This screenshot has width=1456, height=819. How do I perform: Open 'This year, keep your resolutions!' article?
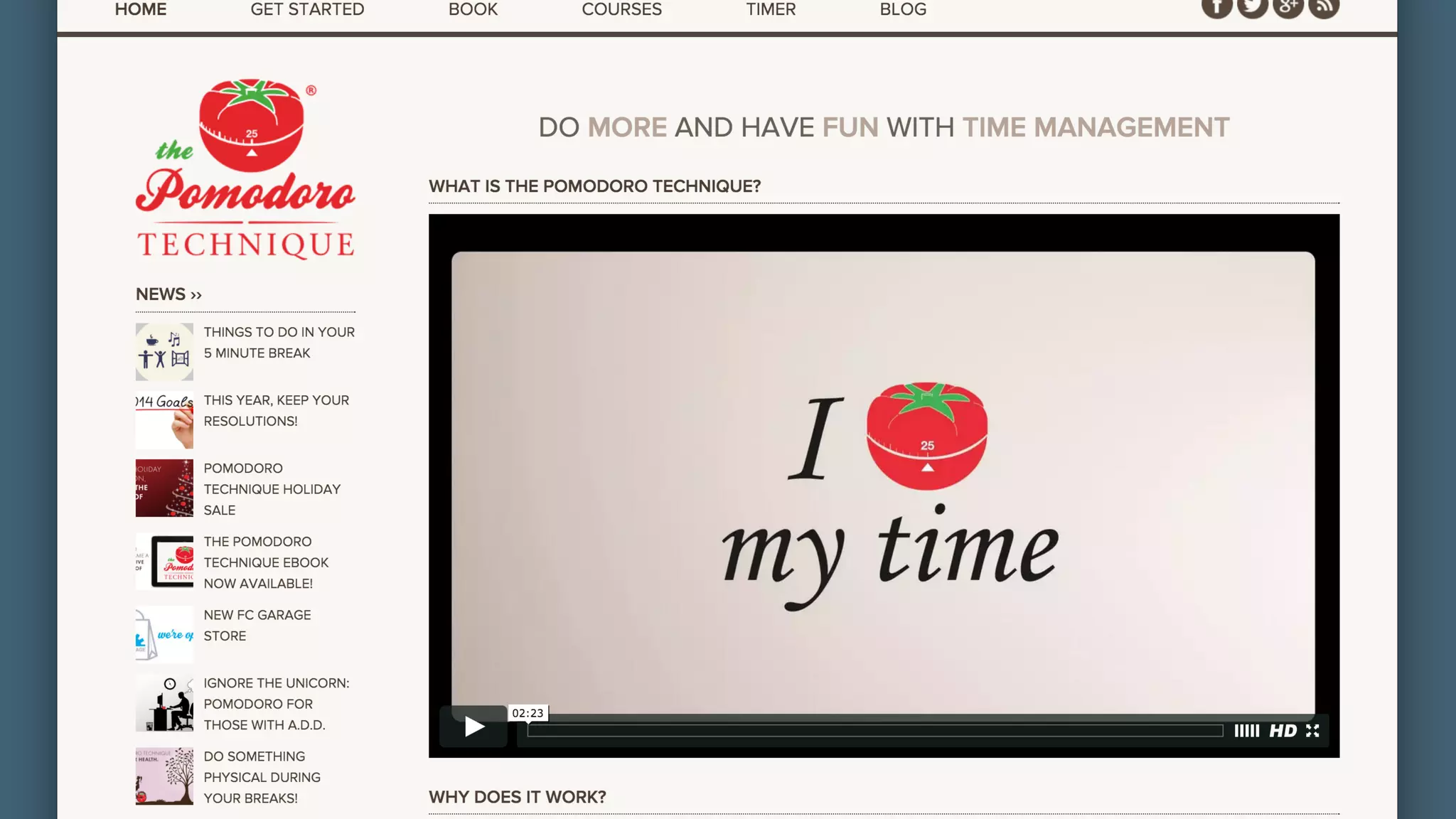click(276, 410)
